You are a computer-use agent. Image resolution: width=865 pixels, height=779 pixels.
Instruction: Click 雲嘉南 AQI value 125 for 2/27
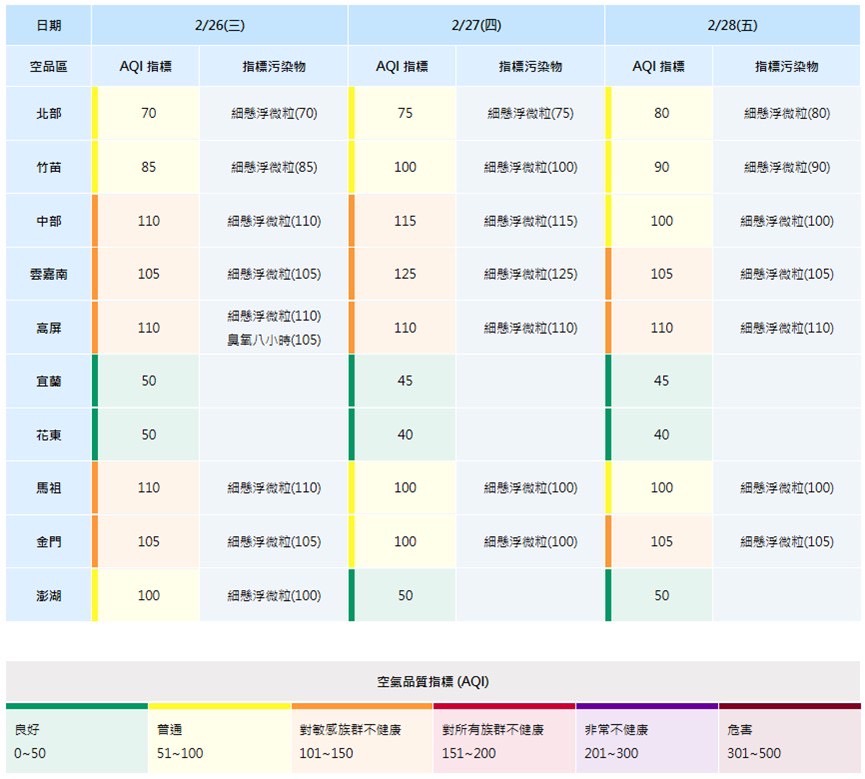405,274
